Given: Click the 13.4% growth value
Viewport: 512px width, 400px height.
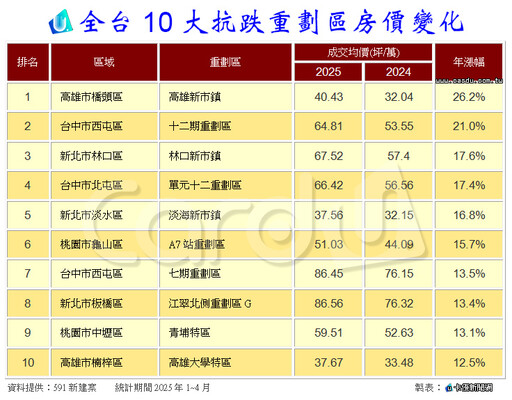Looking at the screenshot, I should (469, 303).
